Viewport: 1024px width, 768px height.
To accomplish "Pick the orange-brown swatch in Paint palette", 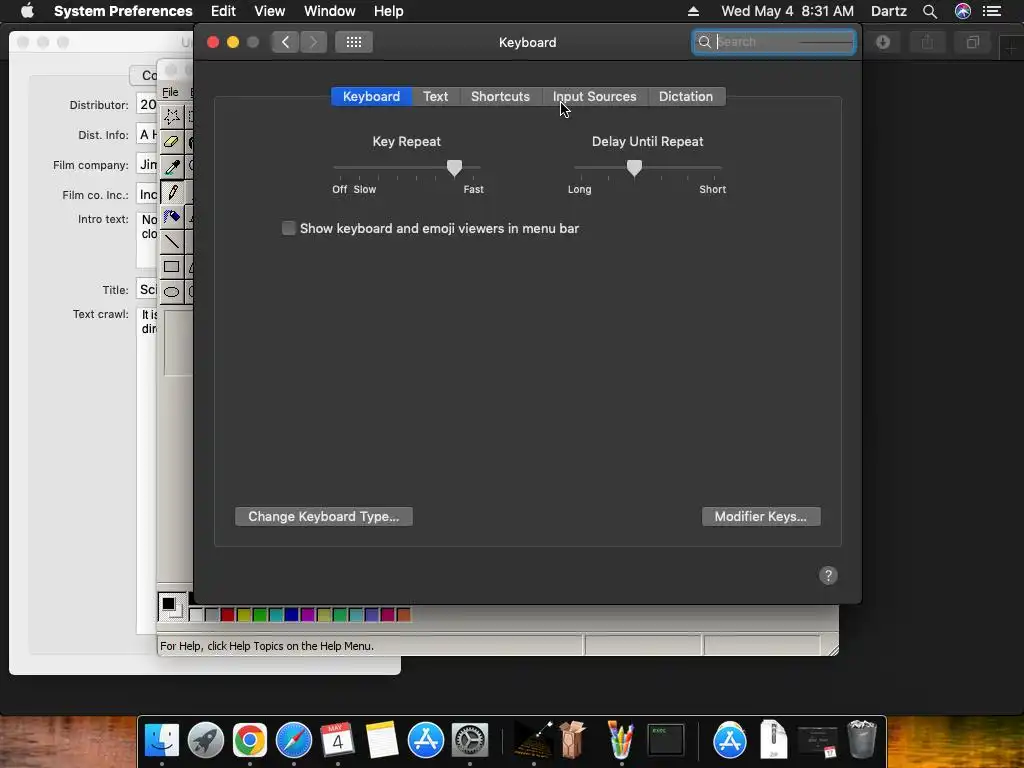I will (x=404, y=615).
